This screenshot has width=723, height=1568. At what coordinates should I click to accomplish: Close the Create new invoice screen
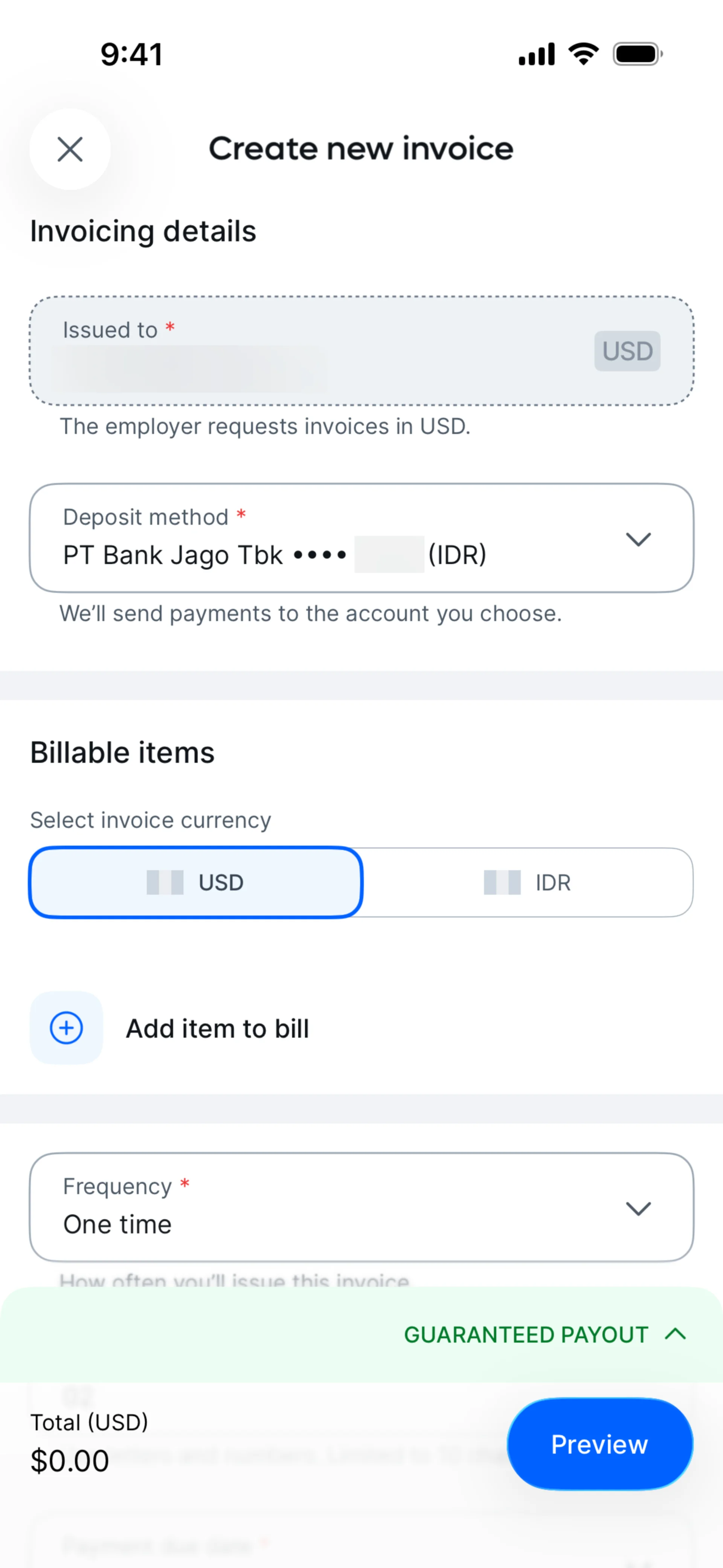click(x=70, y=149)
